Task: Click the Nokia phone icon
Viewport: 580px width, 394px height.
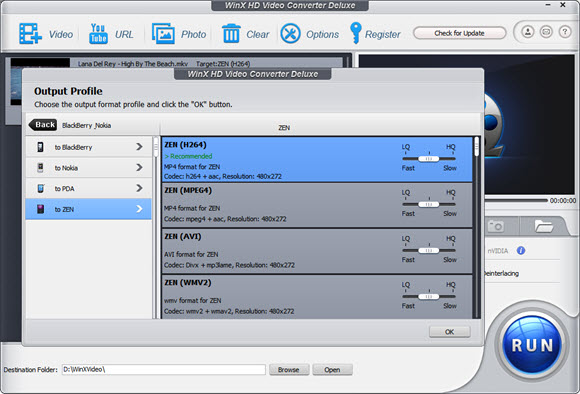Action: 40,168
